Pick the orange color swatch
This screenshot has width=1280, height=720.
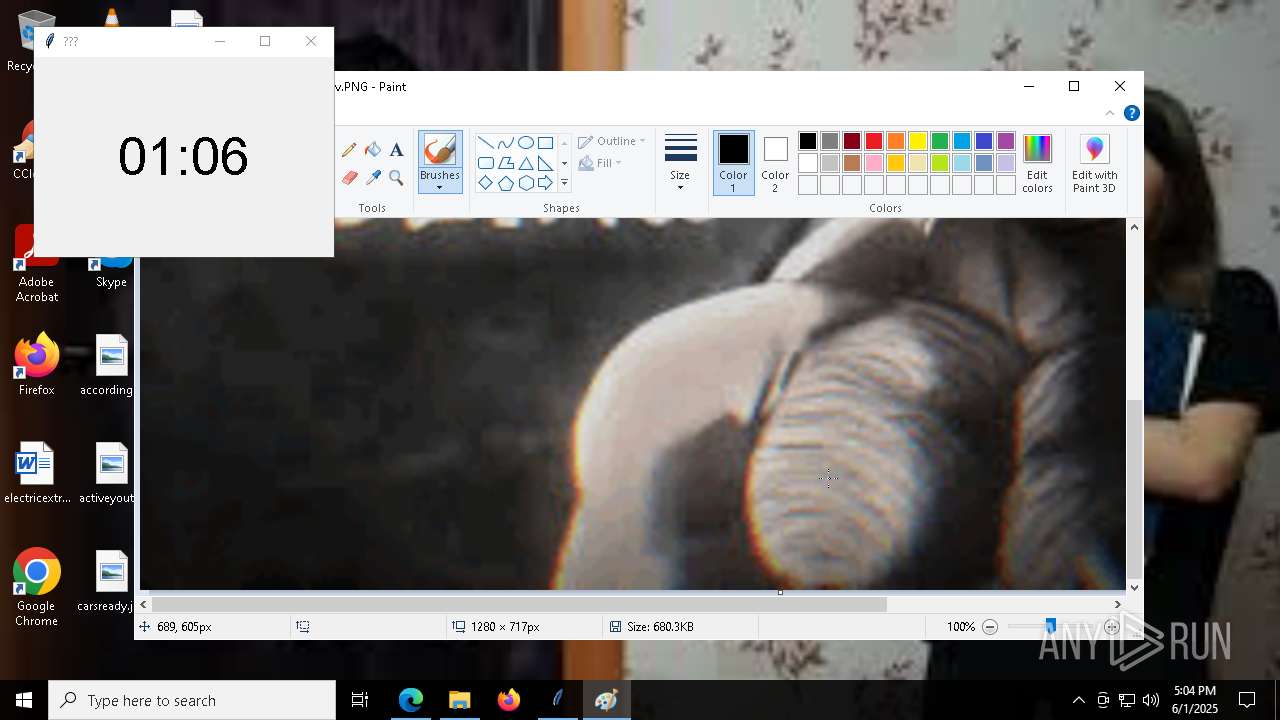tap(896, 141)
